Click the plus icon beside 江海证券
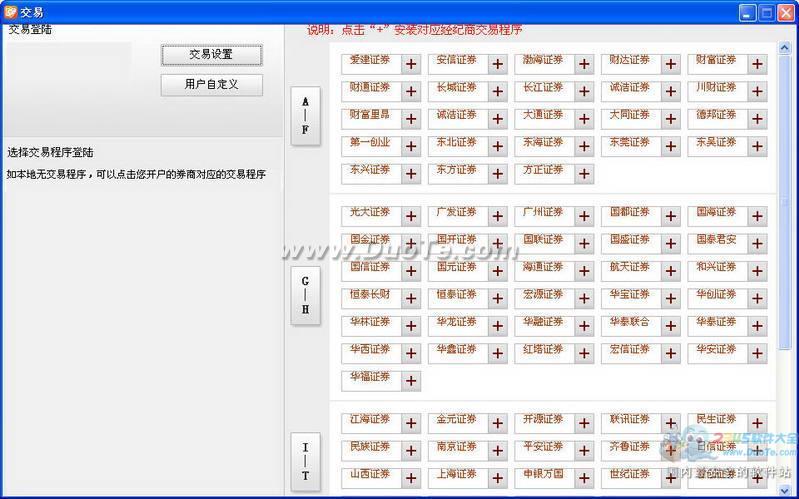Screen dimensions: 799x499 (x=411, y=424)
